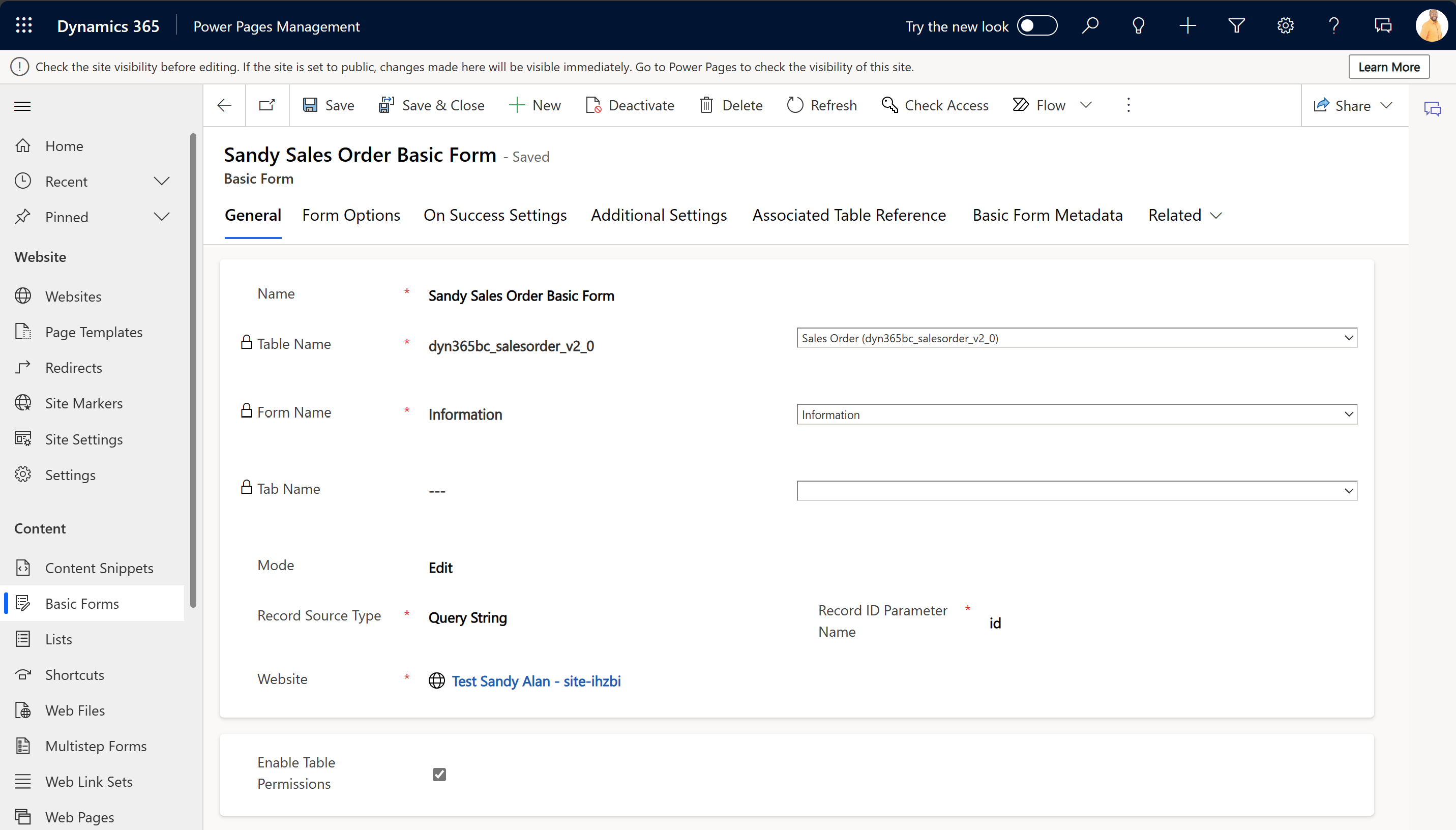This screenshot has height=830, width=1456.
Task: Open the Test Sandy Alan - site-ihzbi link
Action: pos(536,680)
